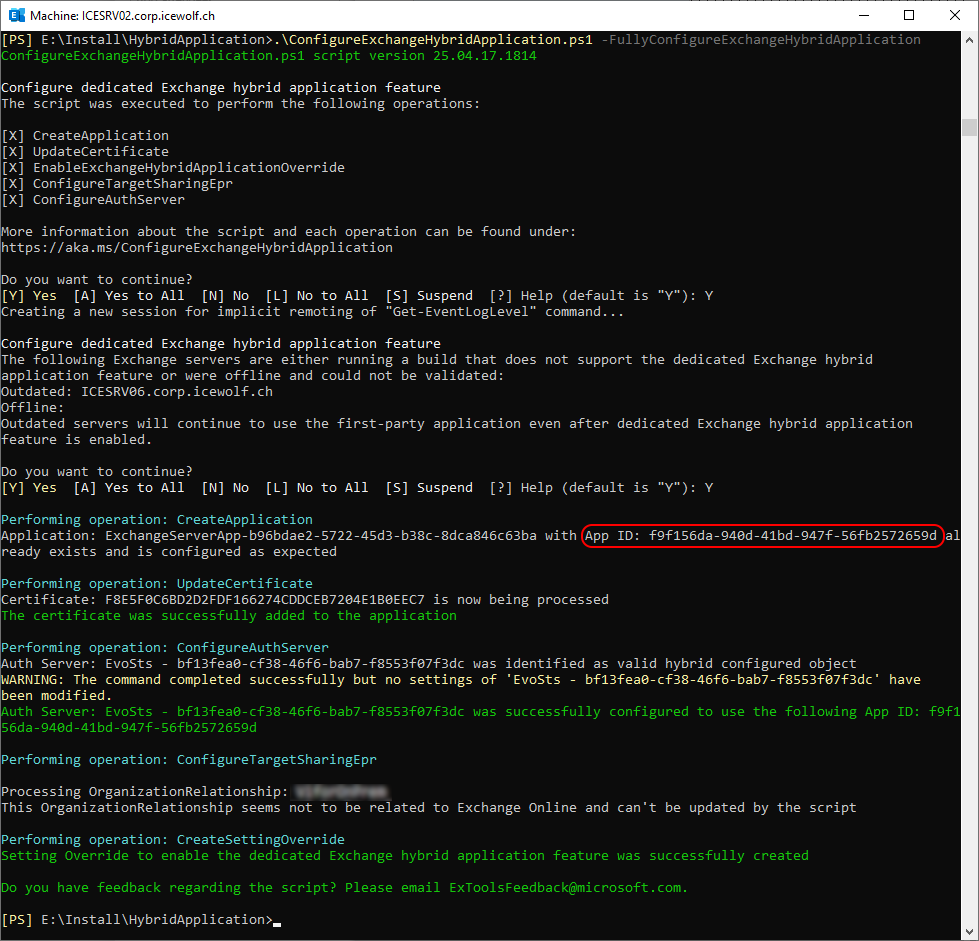The image size is (979, 941).
Task: Minimize the Exchange shell window
Action: 864,16
